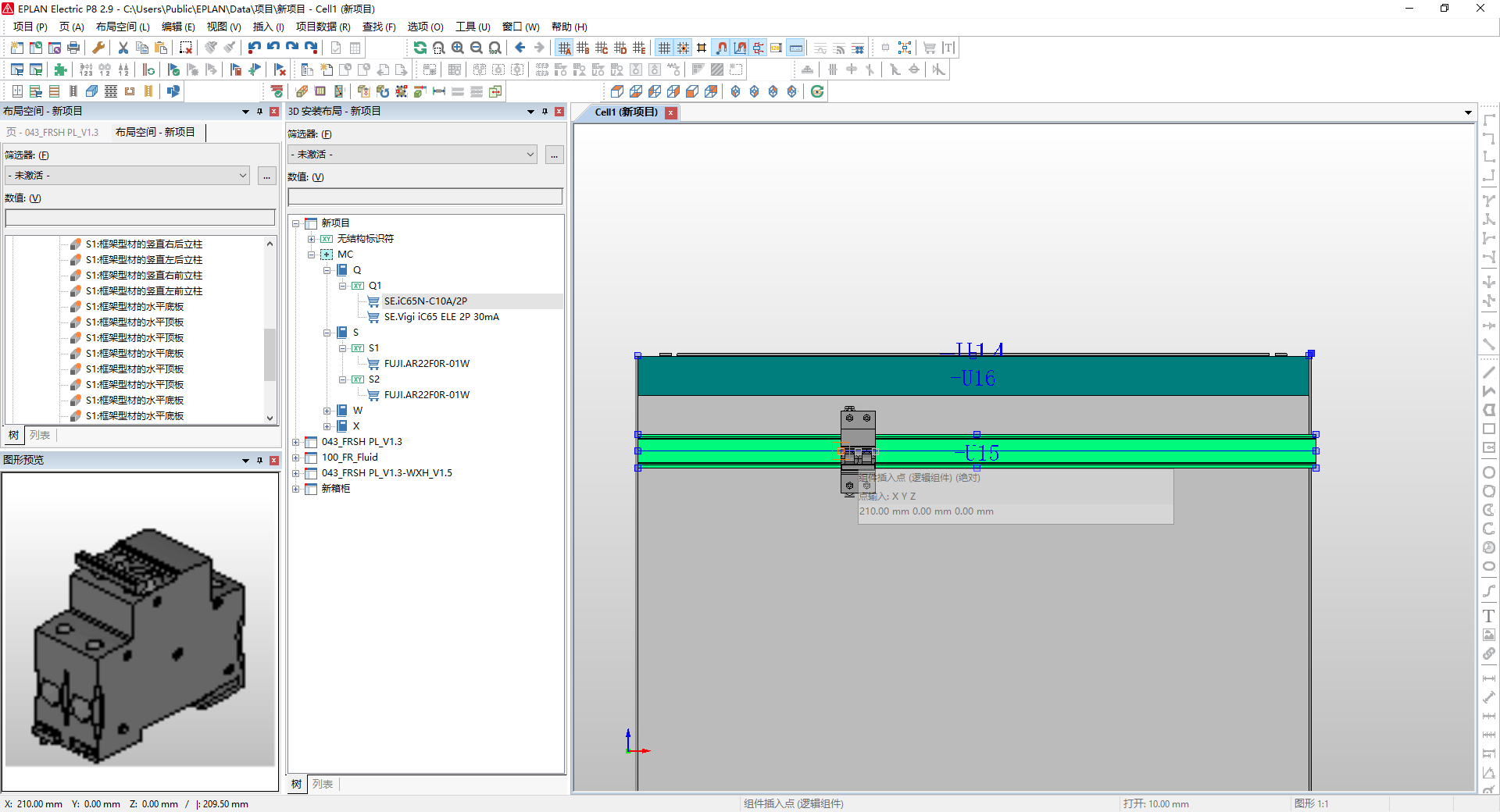The image size is (1500, 812).
Task: Click the back navigation arrow
Action: [x=520, y=48]
